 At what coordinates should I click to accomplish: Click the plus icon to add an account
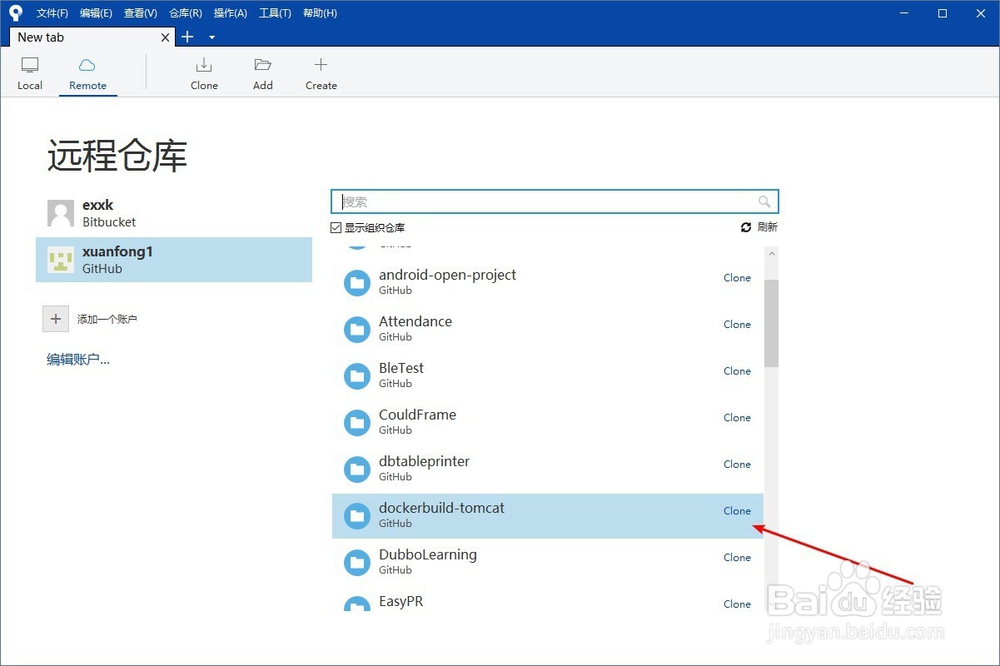click(x=55, y=318)
